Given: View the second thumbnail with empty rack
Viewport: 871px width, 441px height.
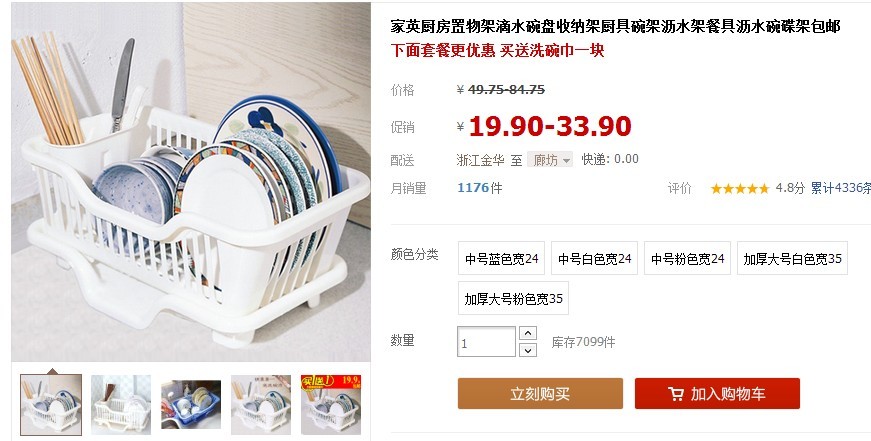Looking at the screenshot, I should pos(121,404).
